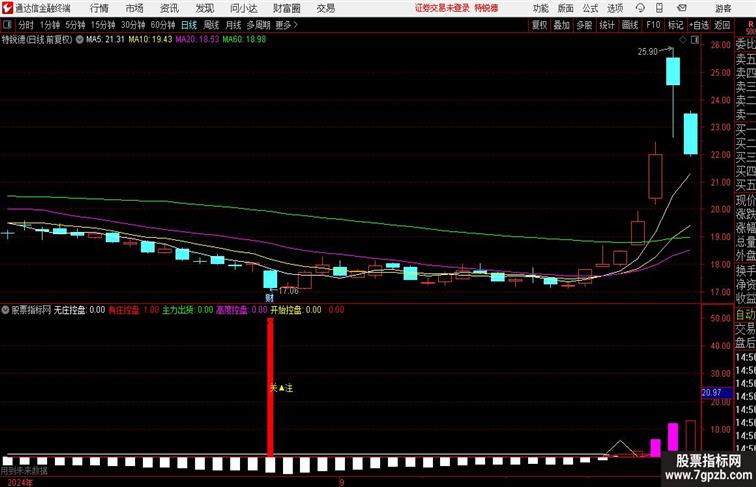Click the 统计 toolbar button
Screen dimensions: 756x487
pos(607,25)
